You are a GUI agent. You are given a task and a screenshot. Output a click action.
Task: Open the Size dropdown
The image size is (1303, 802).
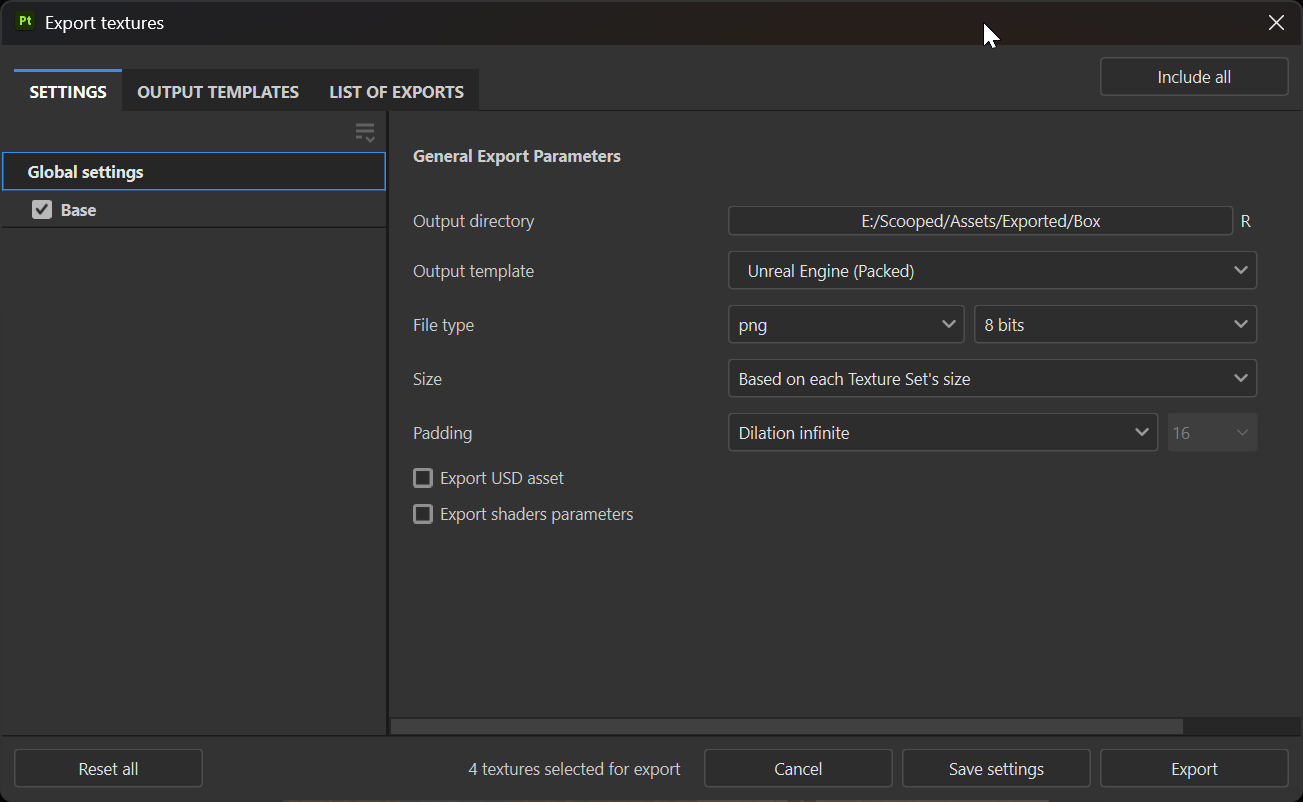992,379
